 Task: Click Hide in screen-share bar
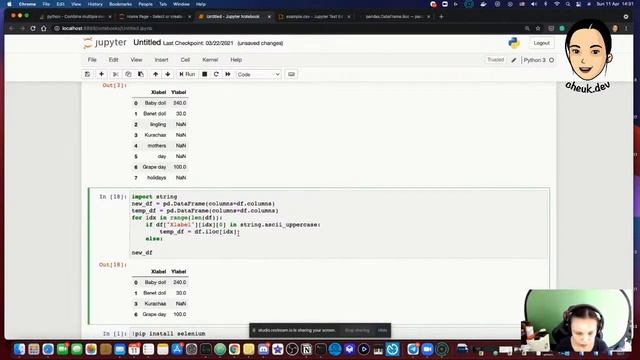(382, 330)
